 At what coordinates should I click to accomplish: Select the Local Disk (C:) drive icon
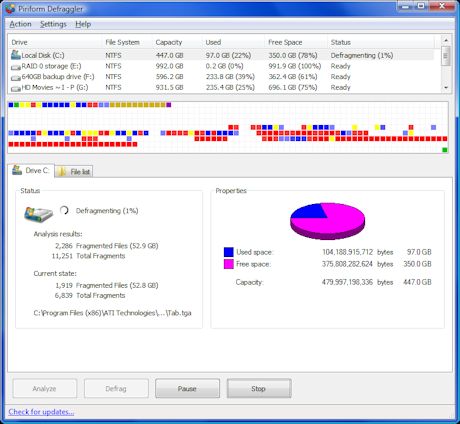pyautogui.click(x=15, y=55)
